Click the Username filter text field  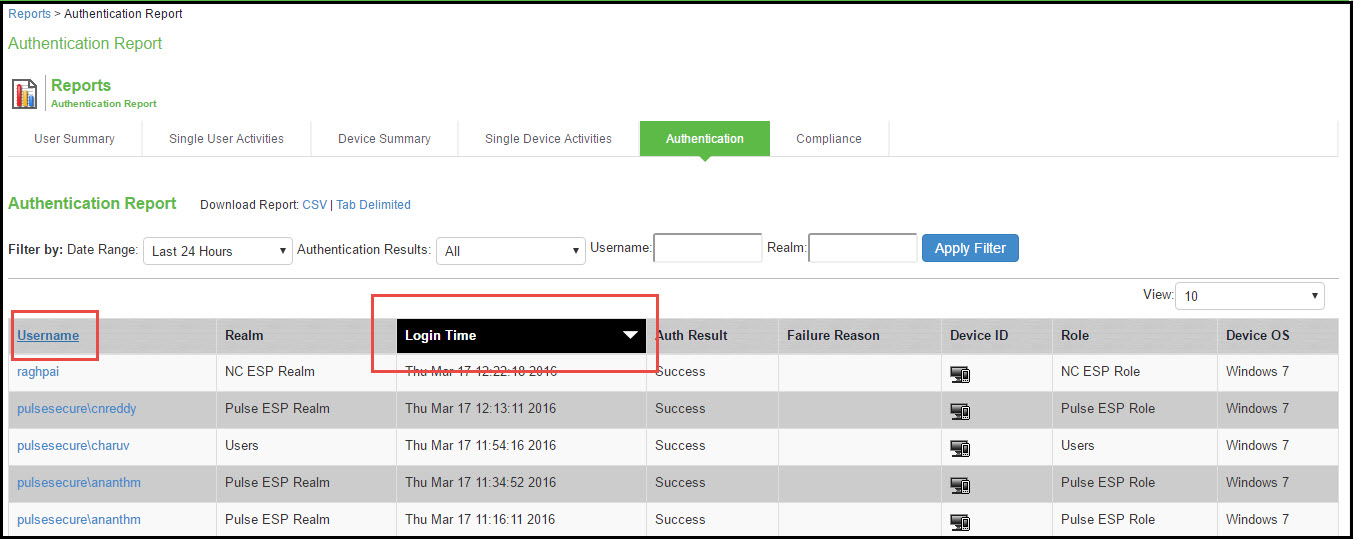point(707,248)
